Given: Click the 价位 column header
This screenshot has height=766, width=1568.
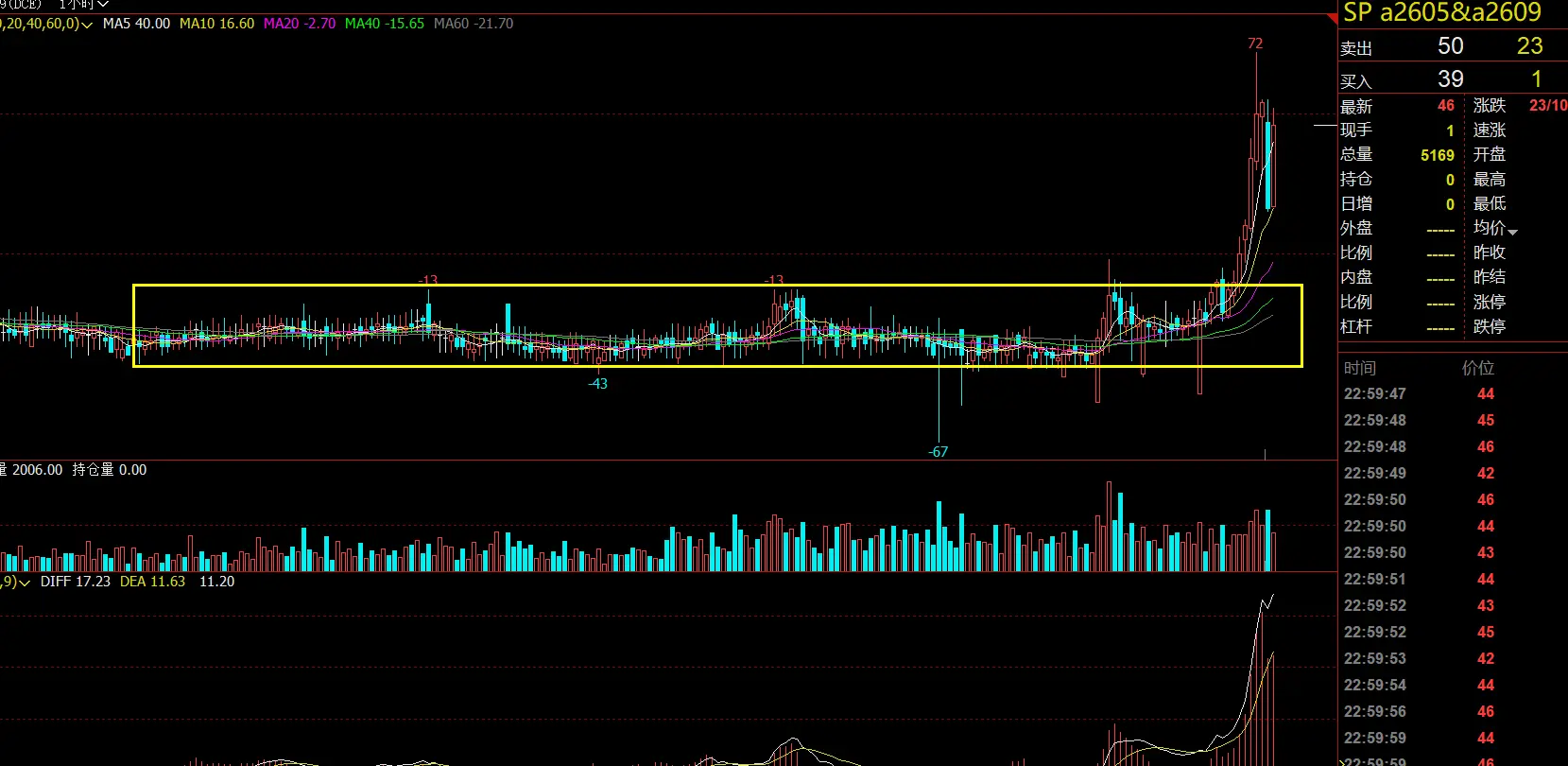Looking at the screenshot, I should coord(1477,368).
